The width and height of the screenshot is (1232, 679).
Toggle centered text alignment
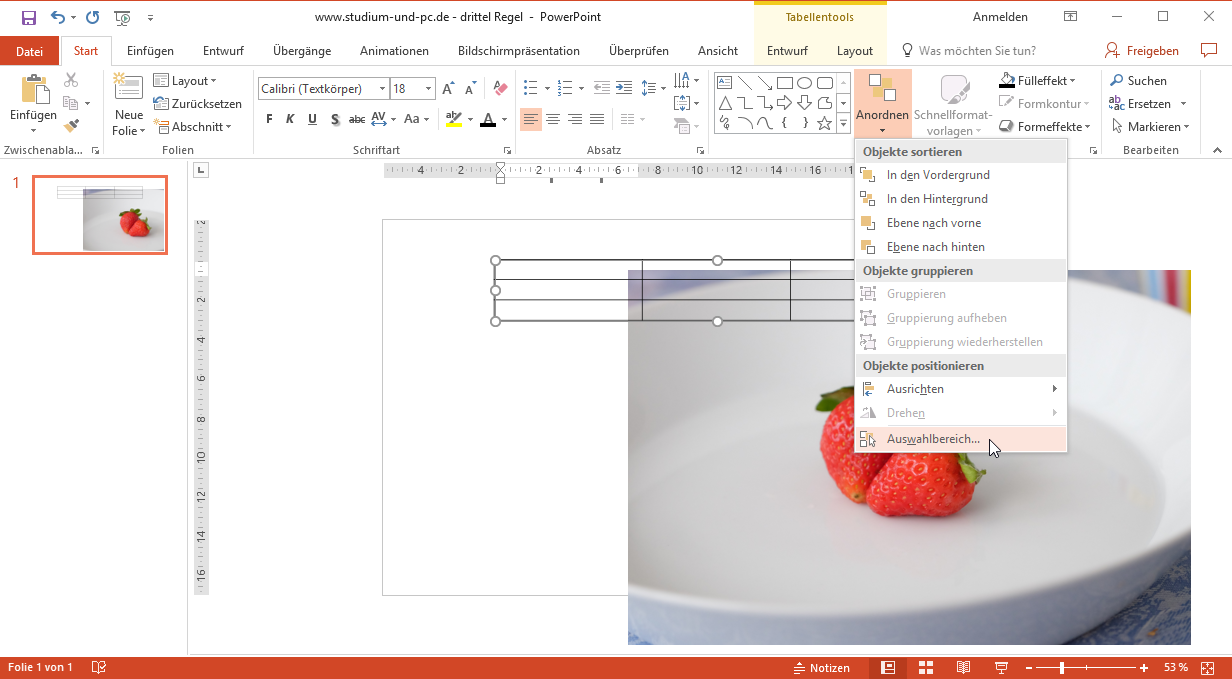pos(553,119)
